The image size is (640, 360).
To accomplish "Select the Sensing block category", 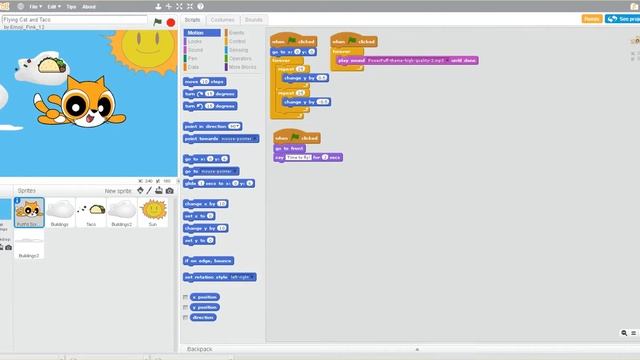I will point(242,50).
